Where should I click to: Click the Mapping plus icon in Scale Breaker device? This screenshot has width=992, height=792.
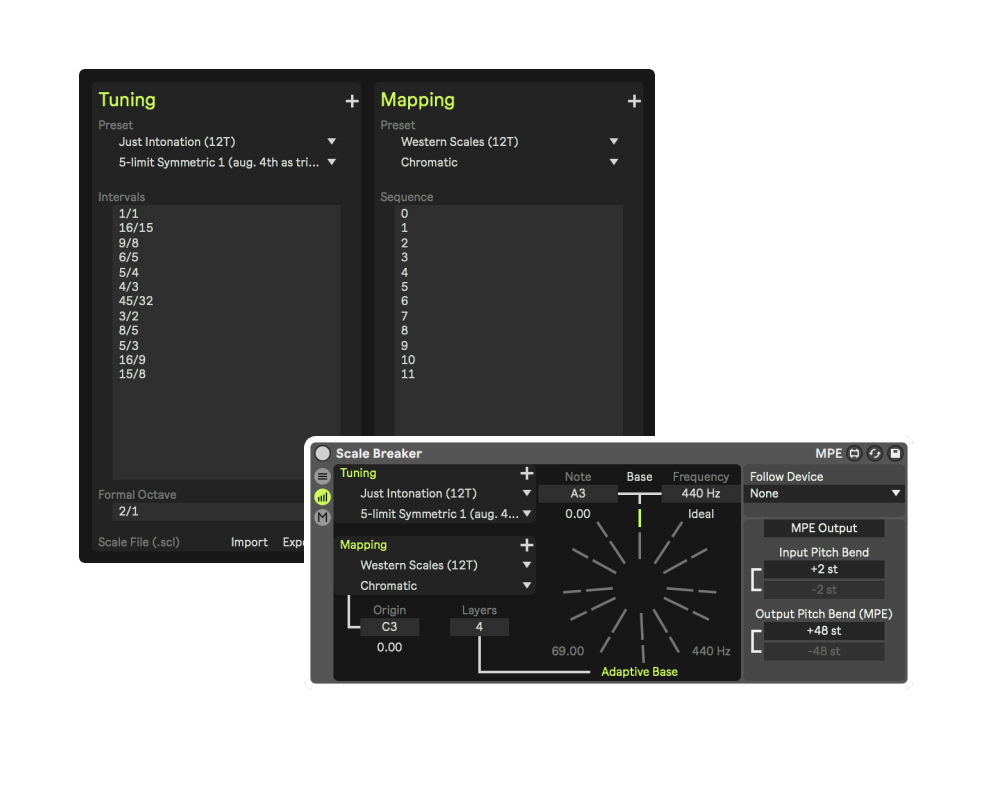point(526,545)
